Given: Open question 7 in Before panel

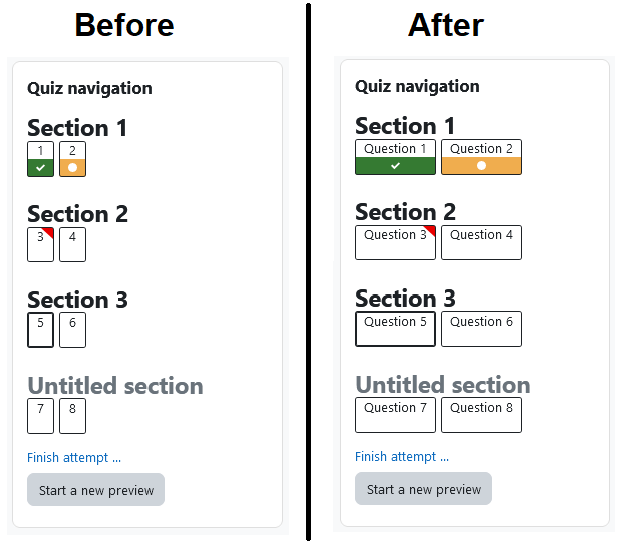Looking at the screenshot, I should (40, 416).
